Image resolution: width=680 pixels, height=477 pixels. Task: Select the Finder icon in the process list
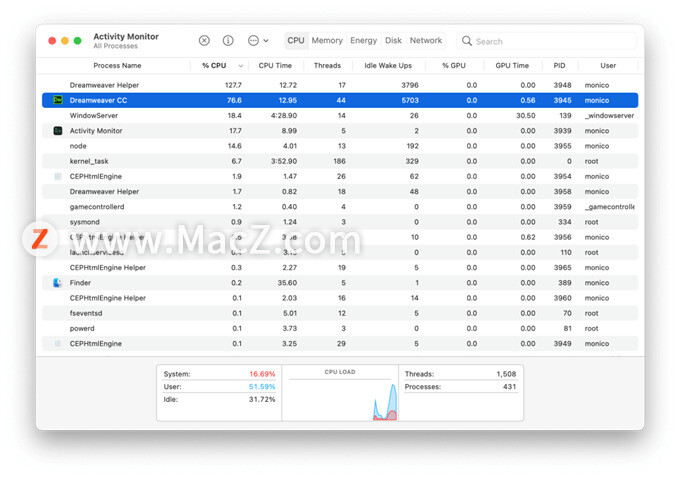click(x=58, y=283)
